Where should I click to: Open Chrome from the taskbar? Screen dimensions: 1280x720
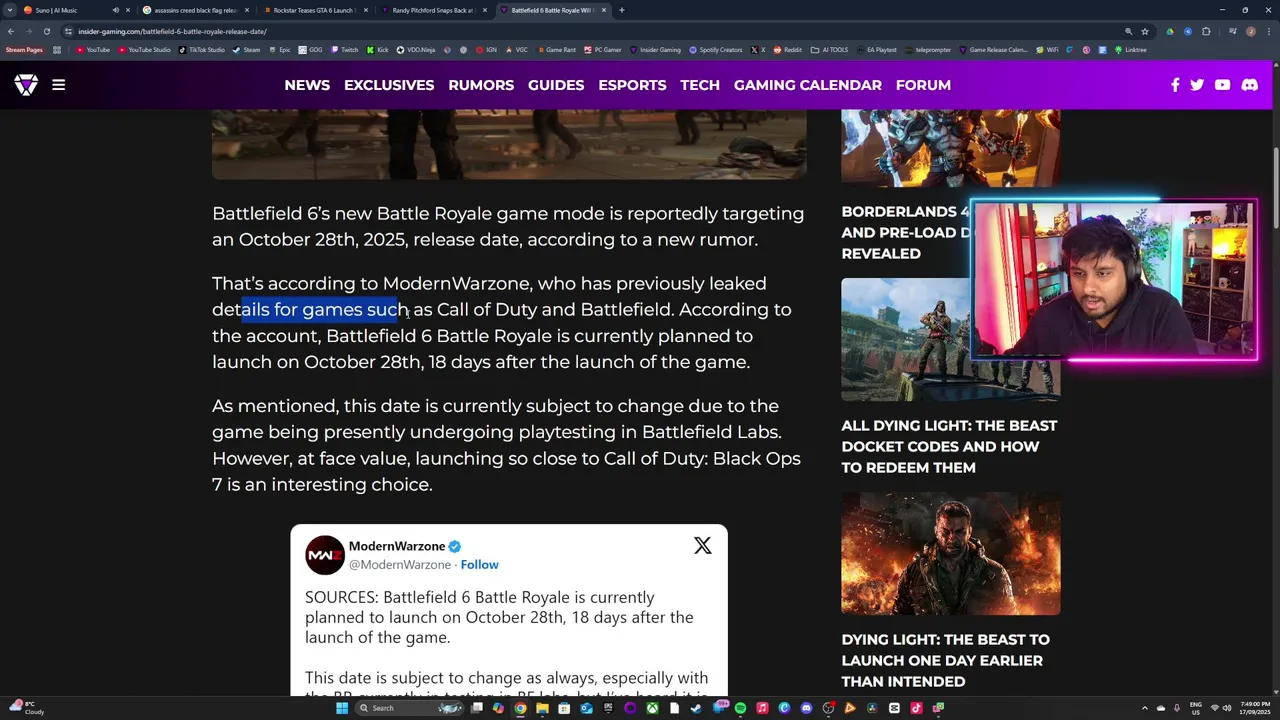520,708
